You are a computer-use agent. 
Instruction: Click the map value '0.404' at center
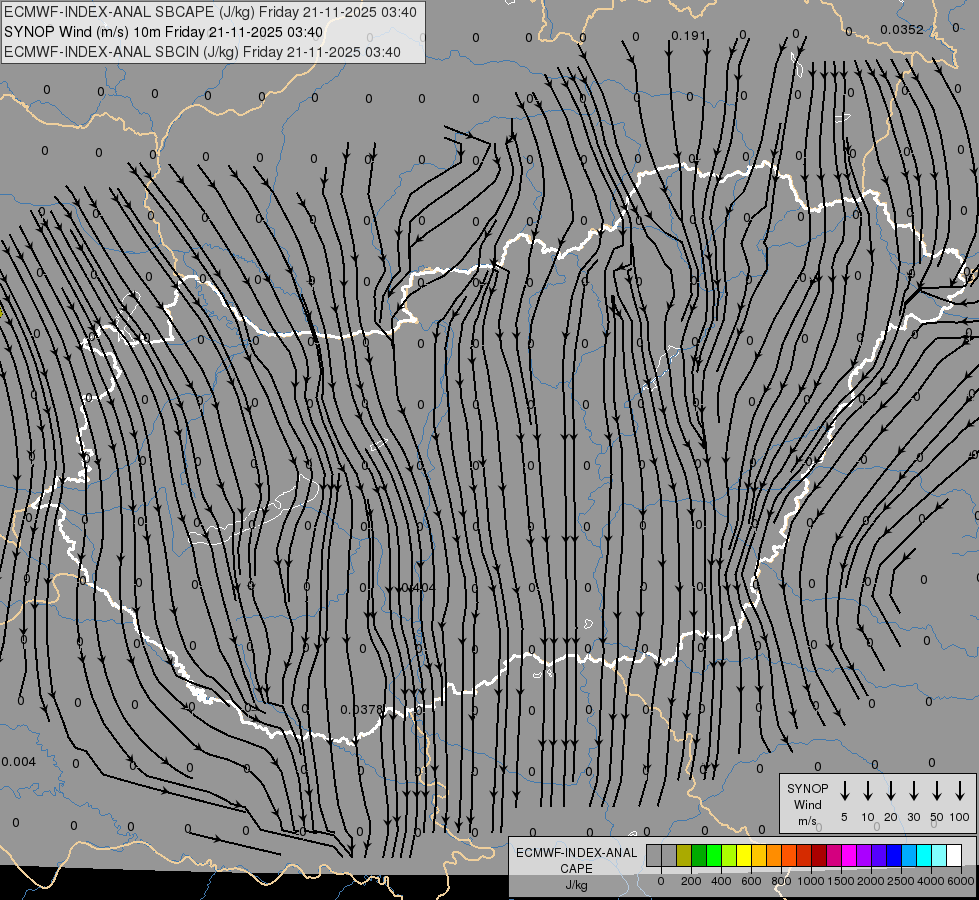418,588
